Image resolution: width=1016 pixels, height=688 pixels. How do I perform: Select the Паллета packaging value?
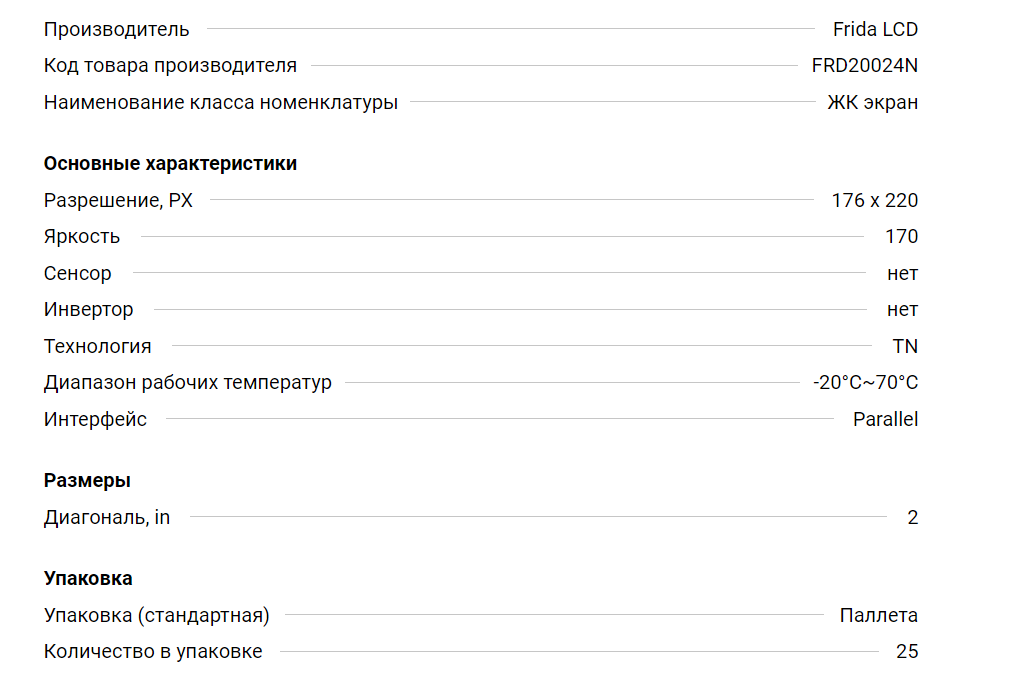click(x=878, y=616)
